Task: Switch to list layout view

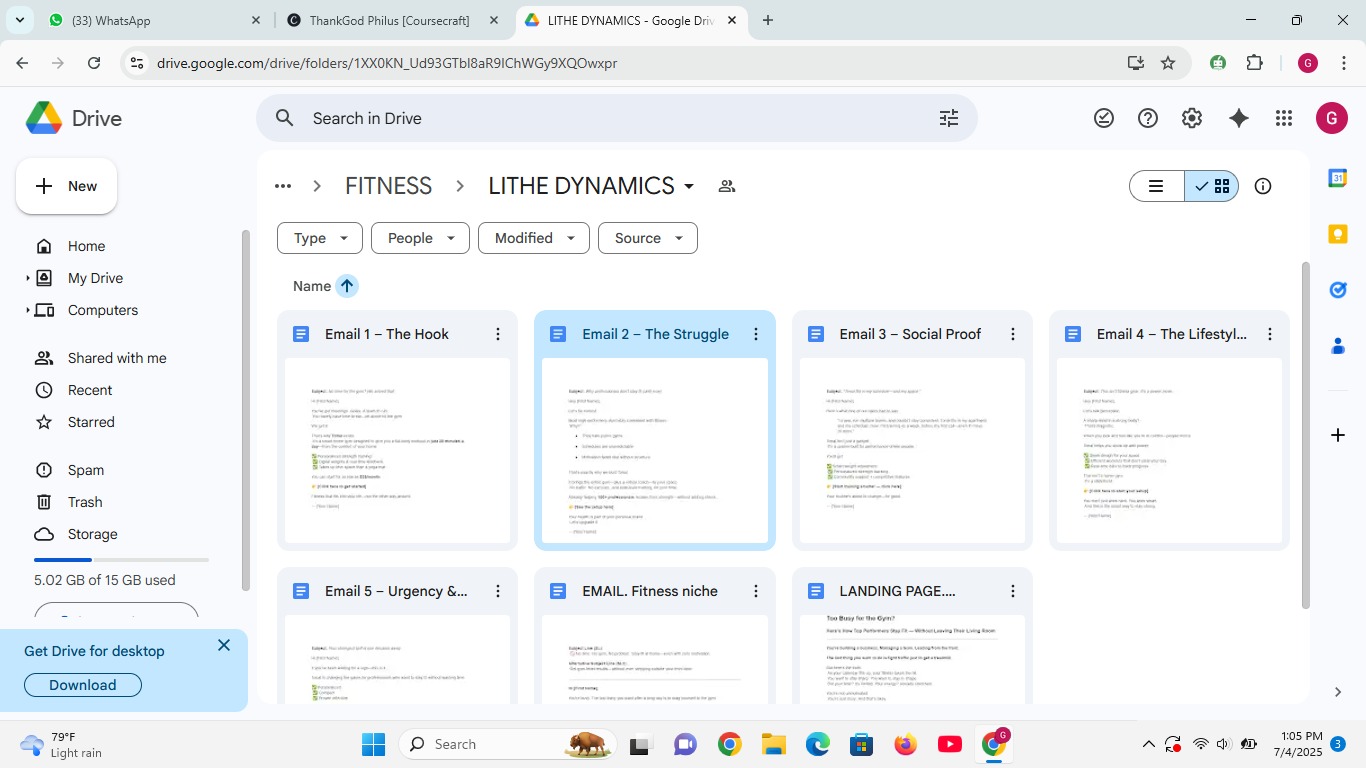Action: 1157,186
